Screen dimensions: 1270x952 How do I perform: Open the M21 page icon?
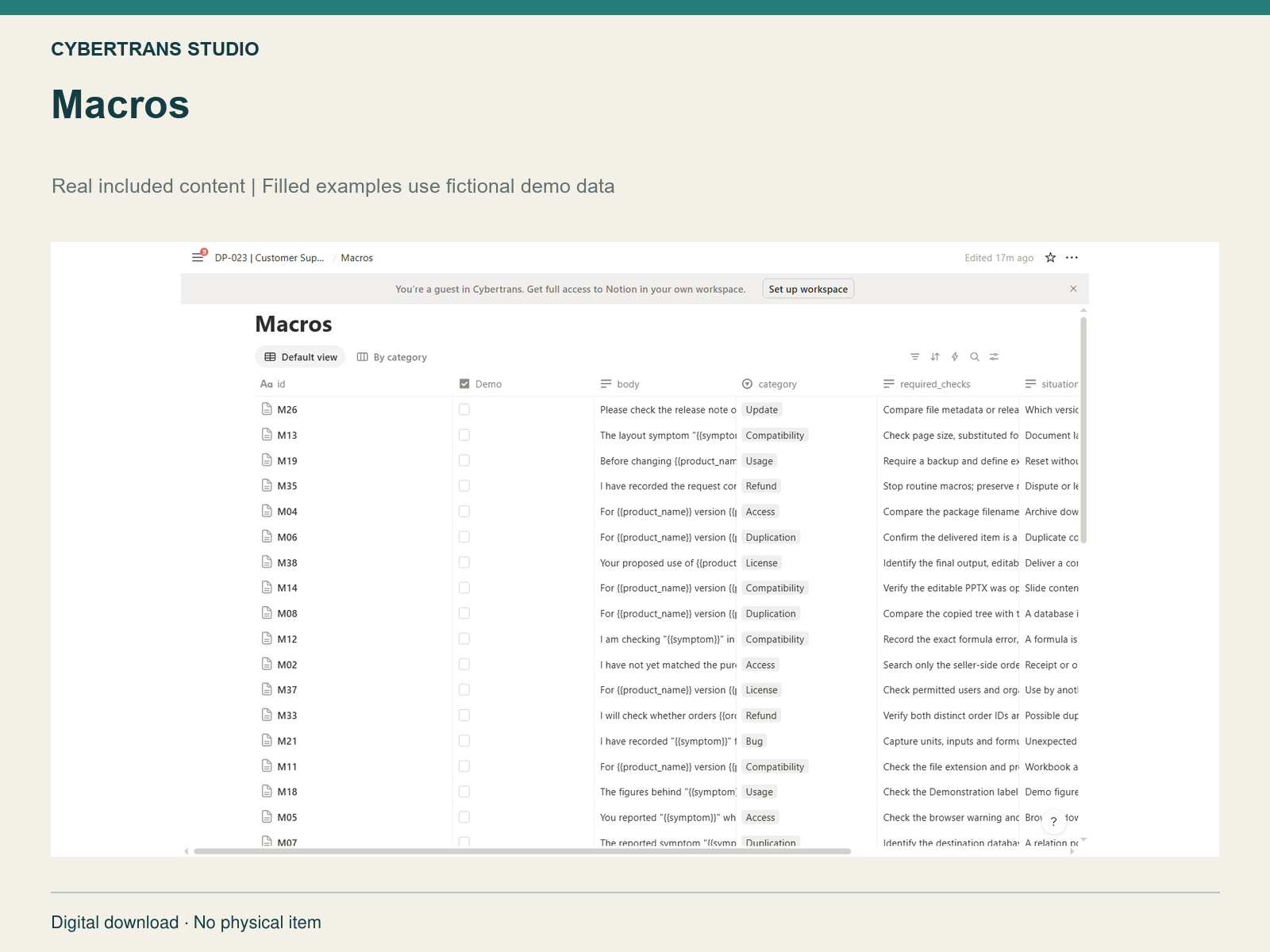point(267,740)
